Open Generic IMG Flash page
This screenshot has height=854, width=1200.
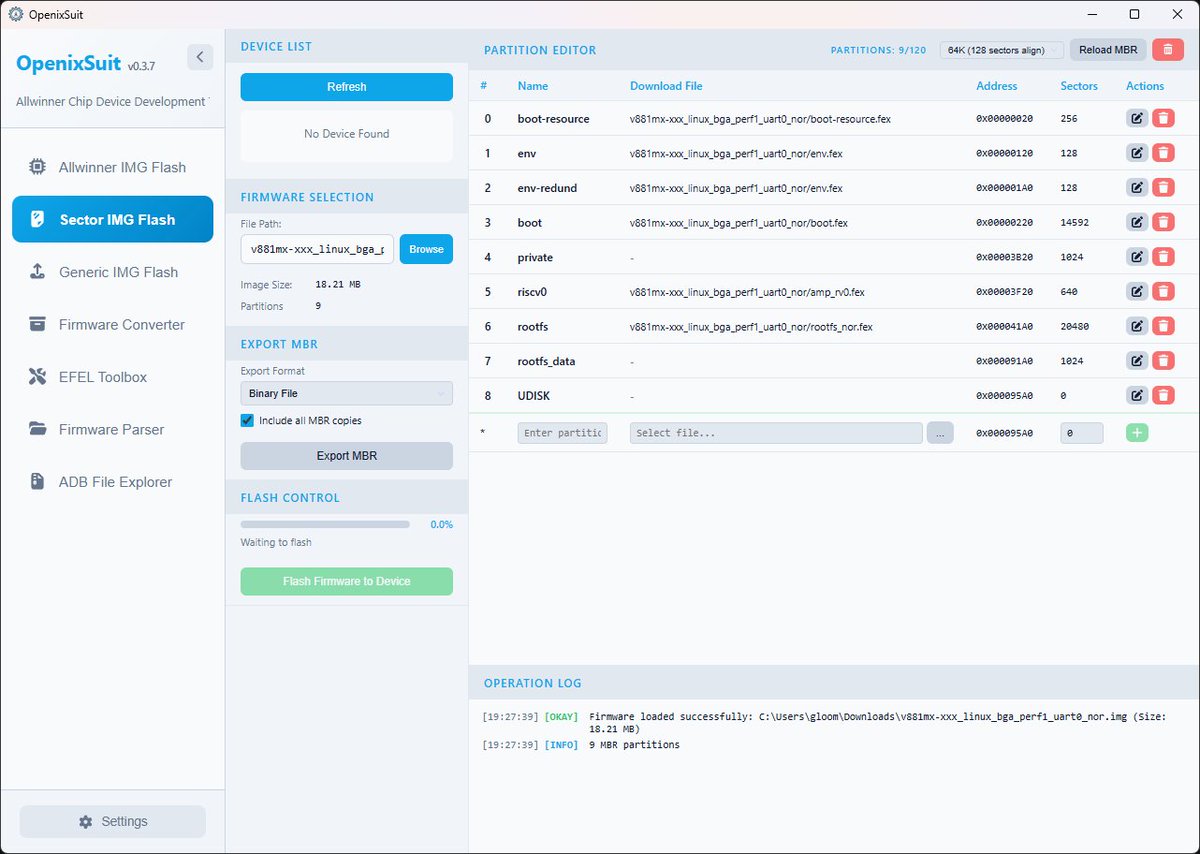point(112,272)
